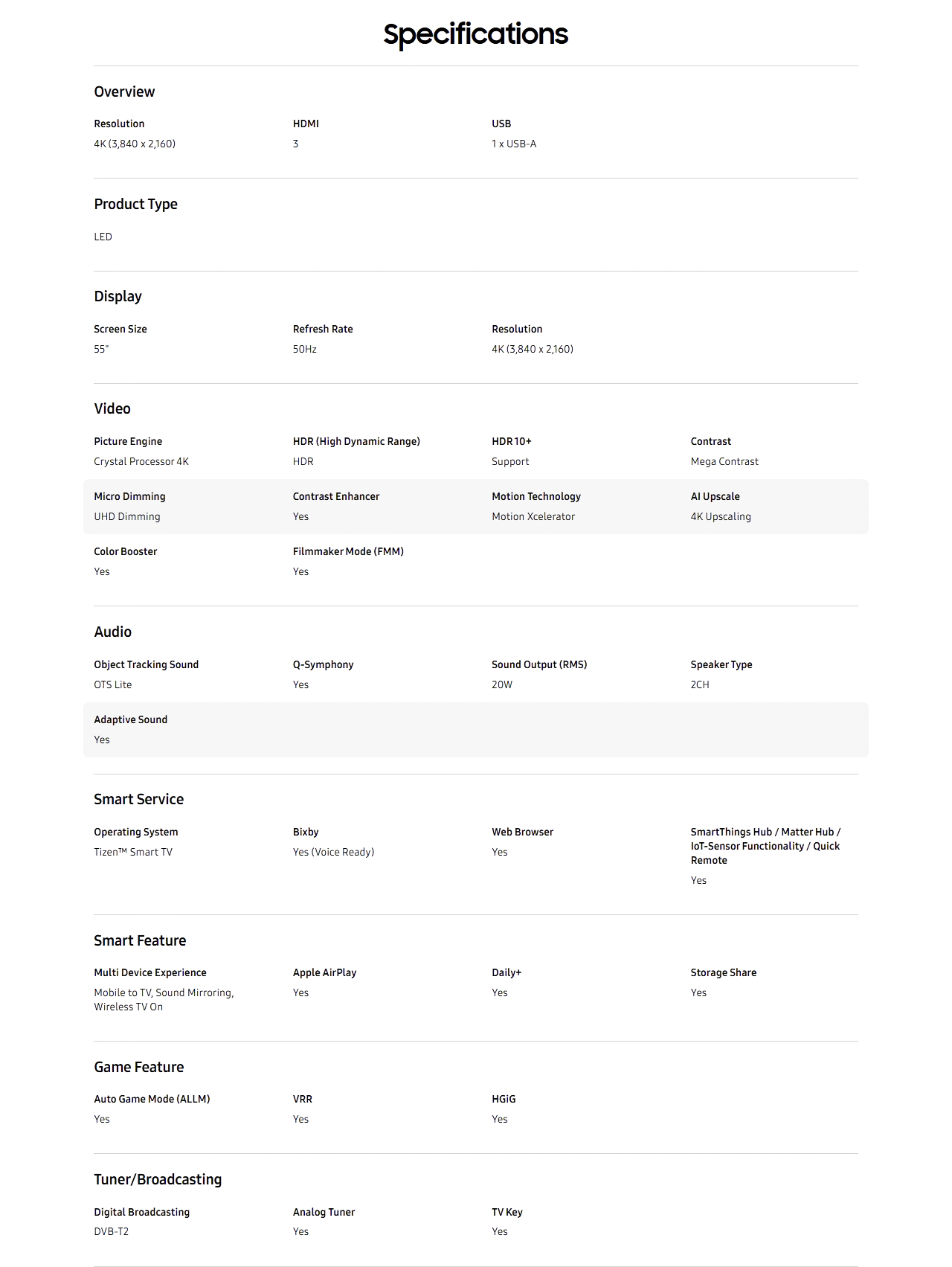The height and width of the screenshot is (1267, 952).
Task: Select the Micro Dimming spec label
Action: 129,496
